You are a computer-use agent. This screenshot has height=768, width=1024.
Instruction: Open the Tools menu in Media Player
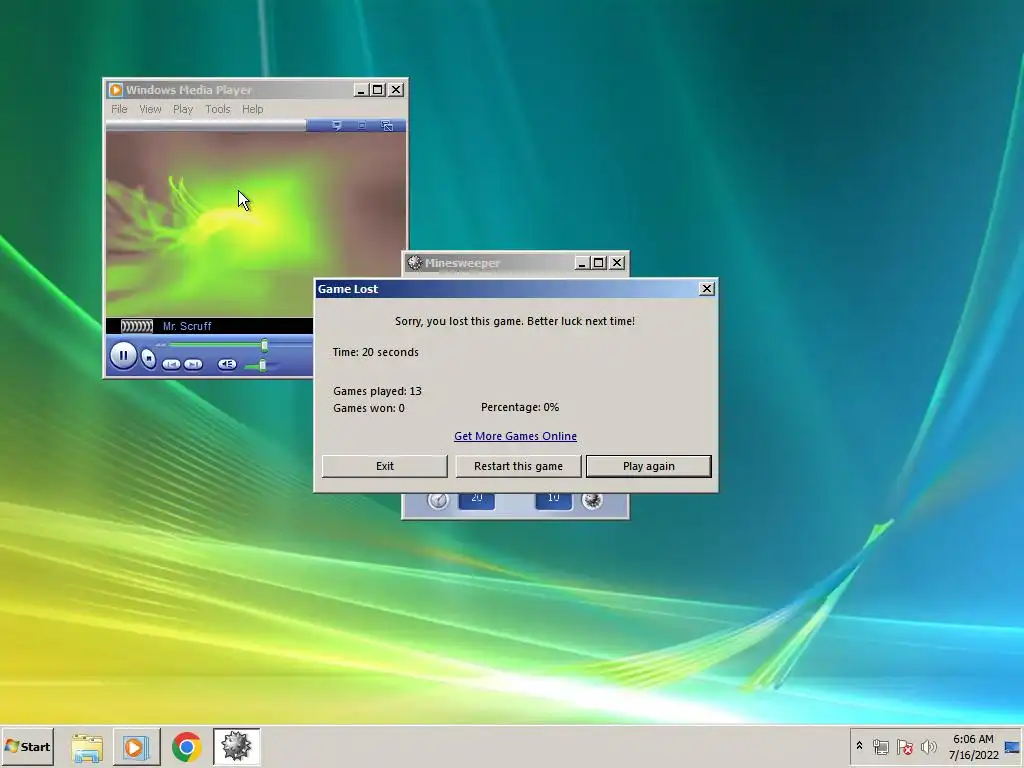pos(217,109)
